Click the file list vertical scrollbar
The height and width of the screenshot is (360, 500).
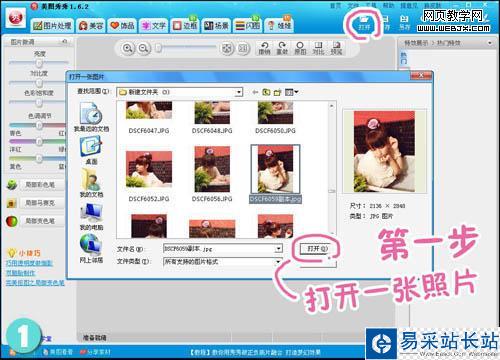331,169
